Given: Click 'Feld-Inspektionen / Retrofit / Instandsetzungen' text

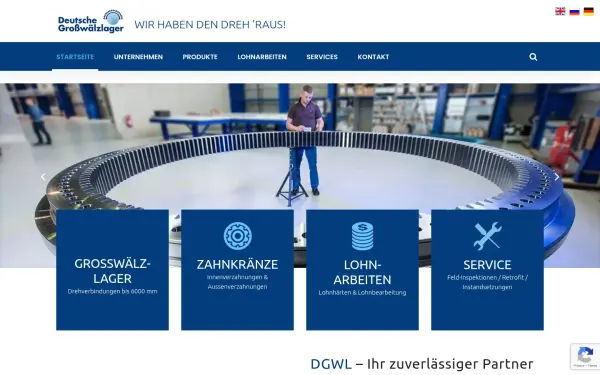Looking at the screenshot, I should [x=487, y=282].
